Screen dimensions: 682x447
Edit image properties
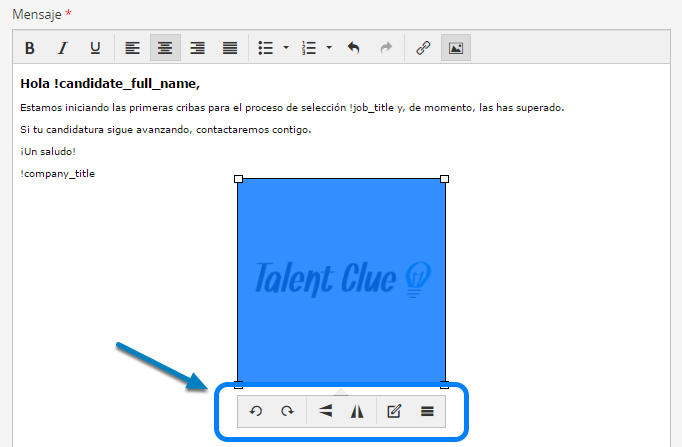pos(394,411)
